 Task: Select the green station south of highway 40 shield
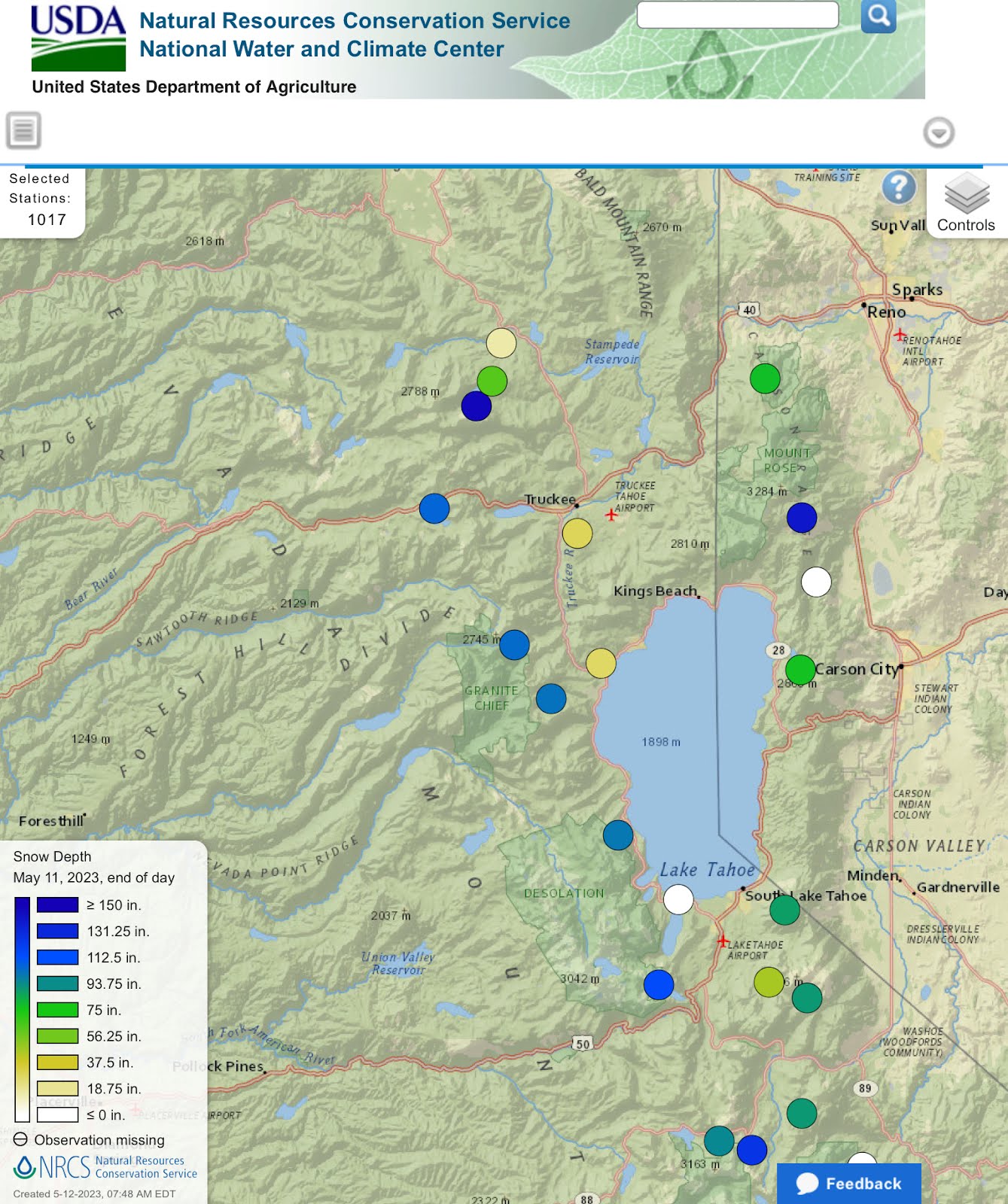[x=765, y=379]
